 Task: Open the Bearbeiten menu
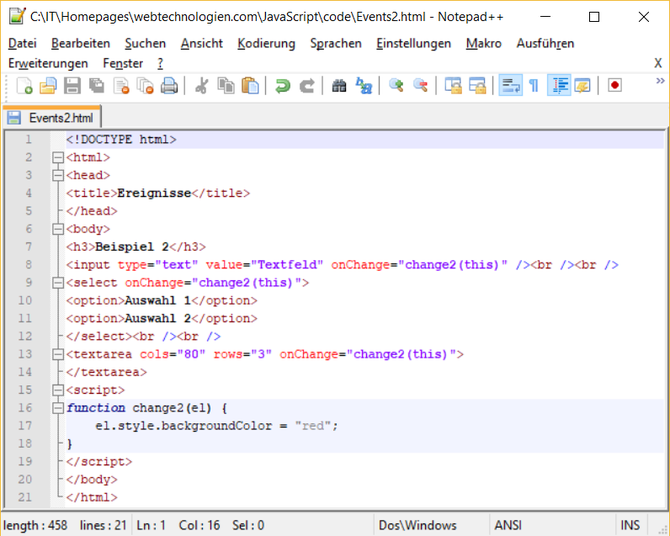pos(81,44)
